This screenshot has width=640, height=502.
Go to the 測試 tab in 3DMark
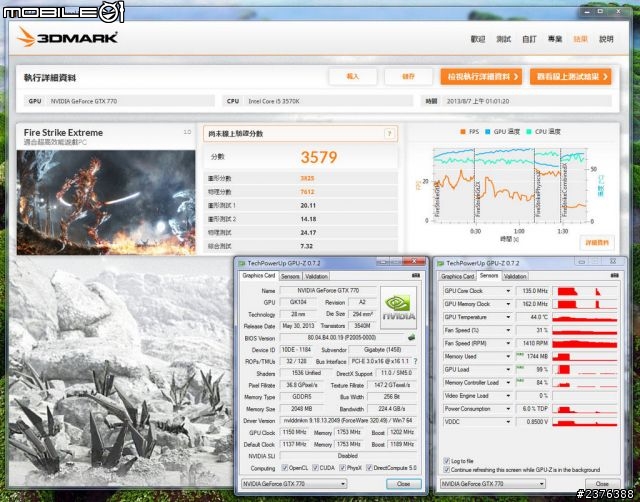click(x=503, y=39)
